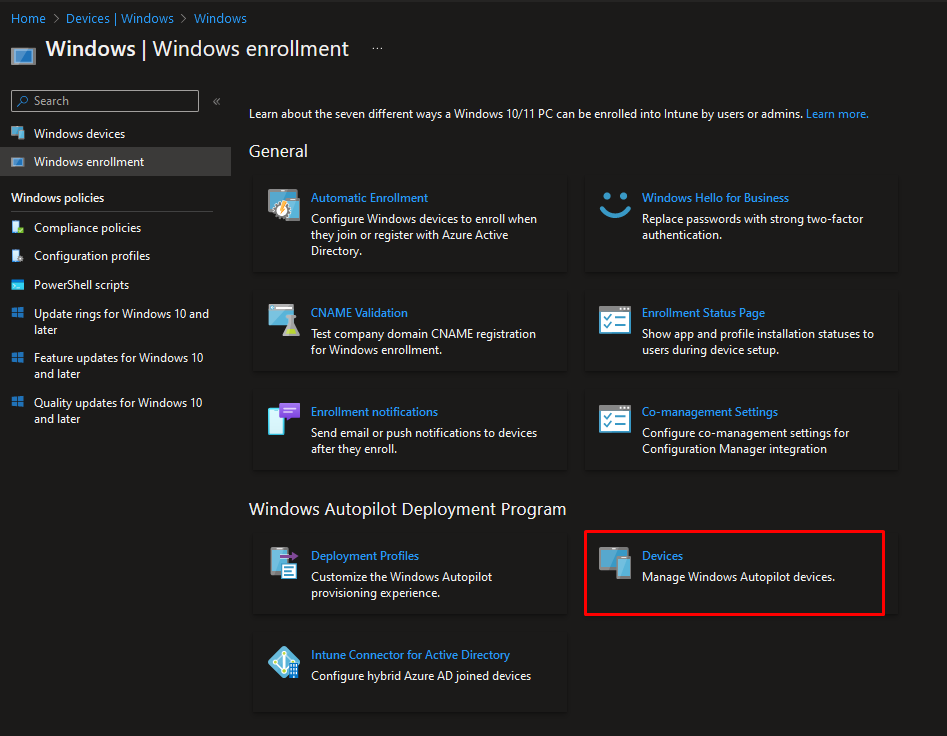Image resolution: width=947 pixels, height=736 pixels.
Task: Click 'Configure co-management settings' description text
Action: click(745, 441)
